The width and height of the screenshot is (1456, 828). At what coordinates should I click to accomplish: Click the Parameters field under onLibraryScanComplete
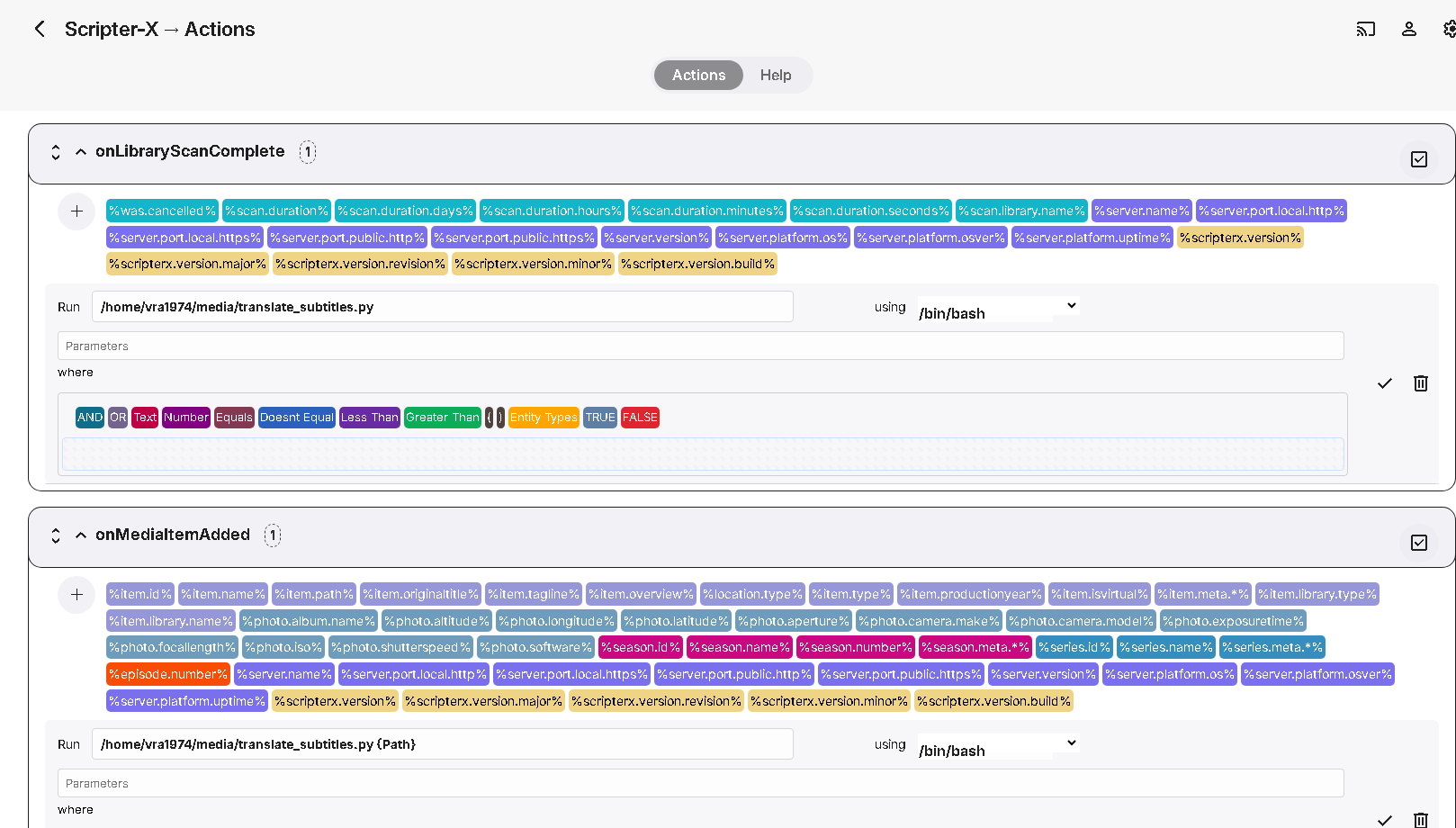coord(700,346)
